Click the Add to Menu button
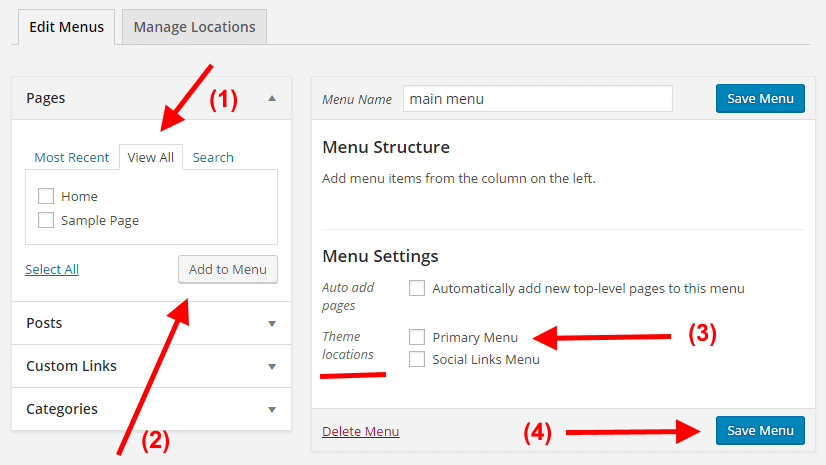Viewport: 826px width, 465px height. 228,269
